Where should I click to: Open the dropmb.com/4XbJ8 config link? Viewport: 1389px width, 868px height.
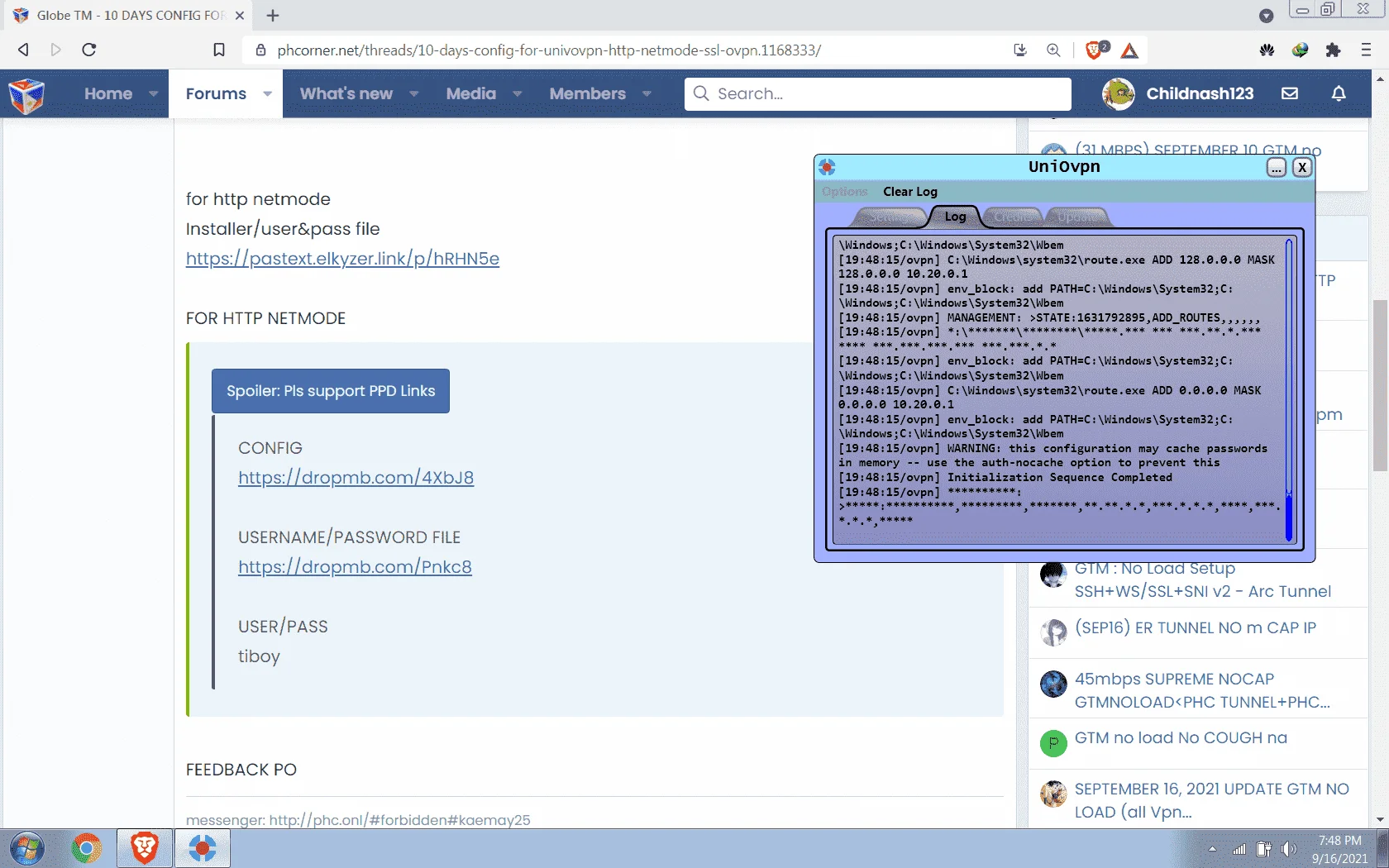(356, 478)
